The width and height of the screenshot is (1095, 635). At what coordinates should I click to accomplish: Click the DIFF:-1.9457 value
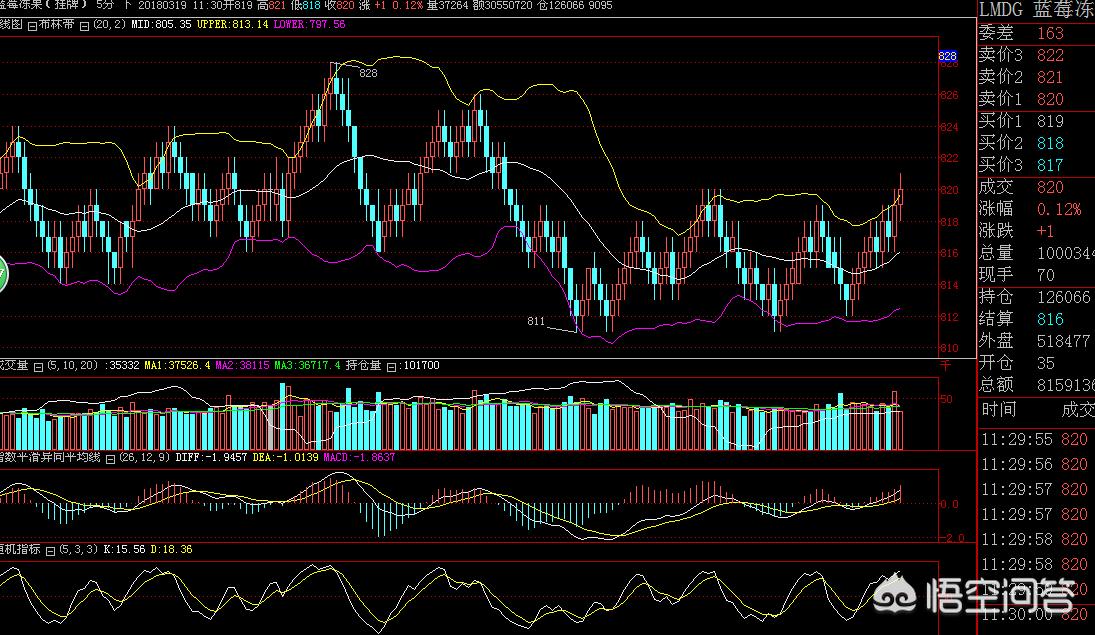[211, 458]
